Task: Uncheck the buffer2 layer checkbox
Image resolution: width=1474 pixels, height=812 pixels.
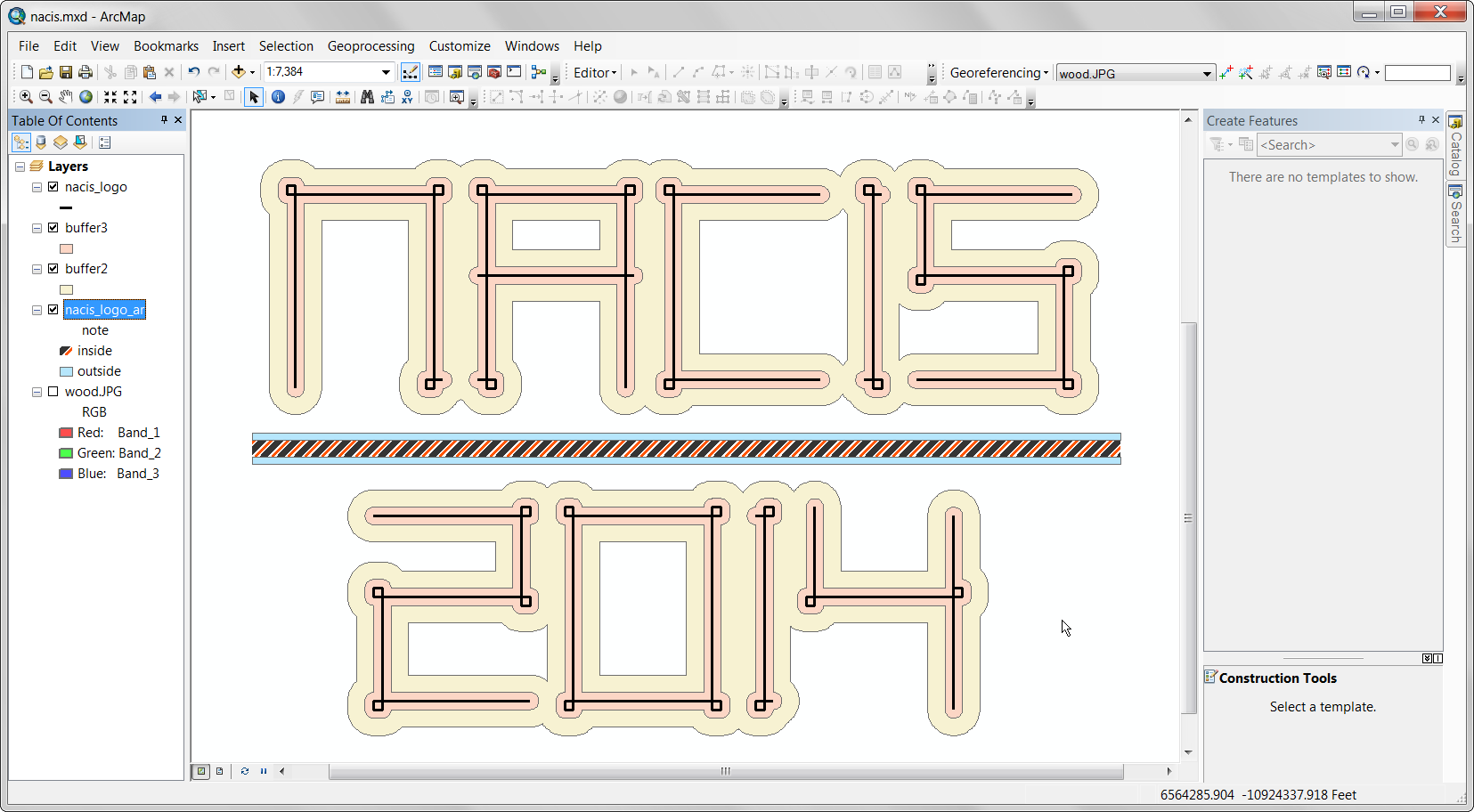Action: (x=53, y=269)
